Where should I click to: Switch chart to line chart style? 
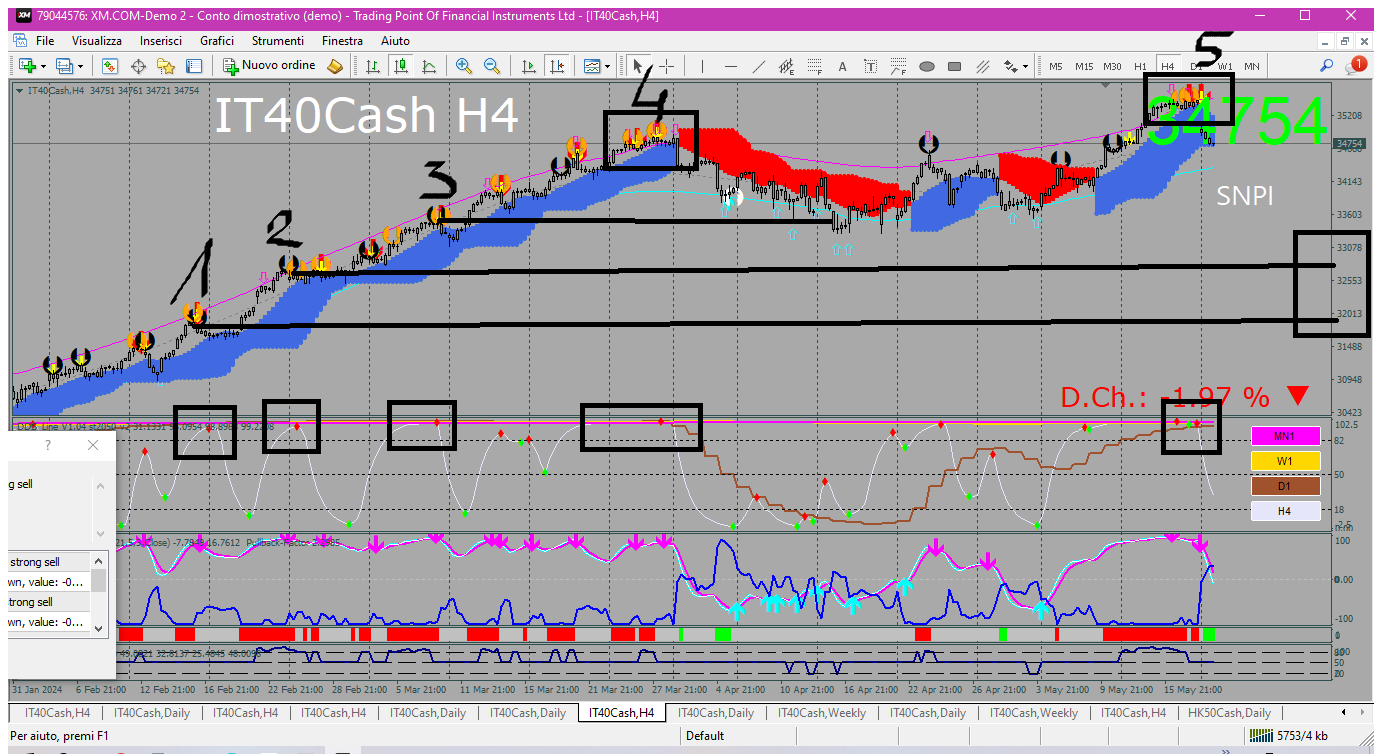(x=429, y=66)
